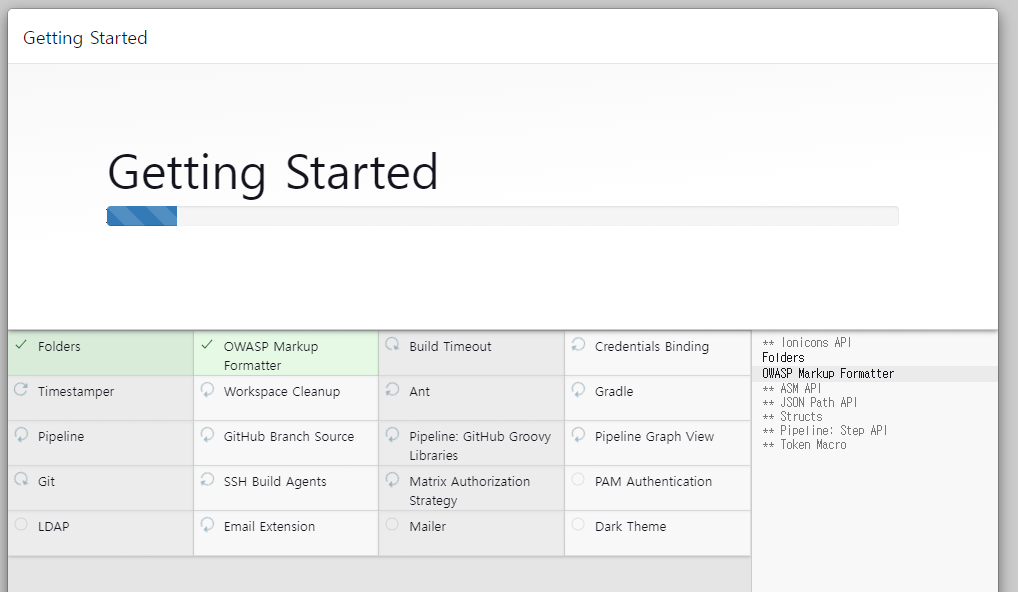Click the GitHub Branch Source label
The image size is (1018, 592).
click(289, 436)
